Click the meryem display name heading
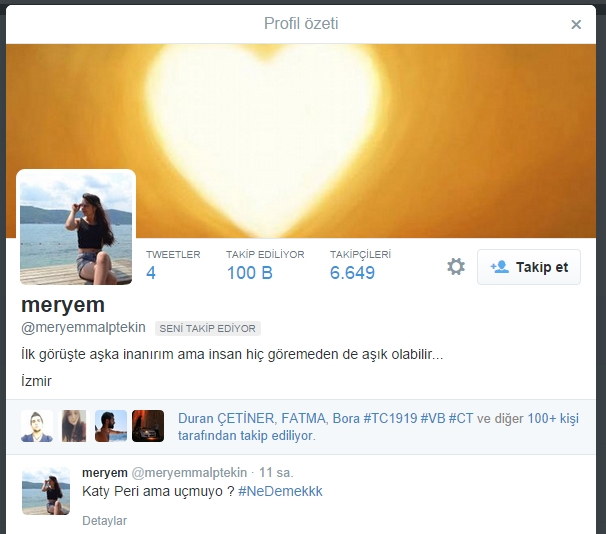 [63, 305]
